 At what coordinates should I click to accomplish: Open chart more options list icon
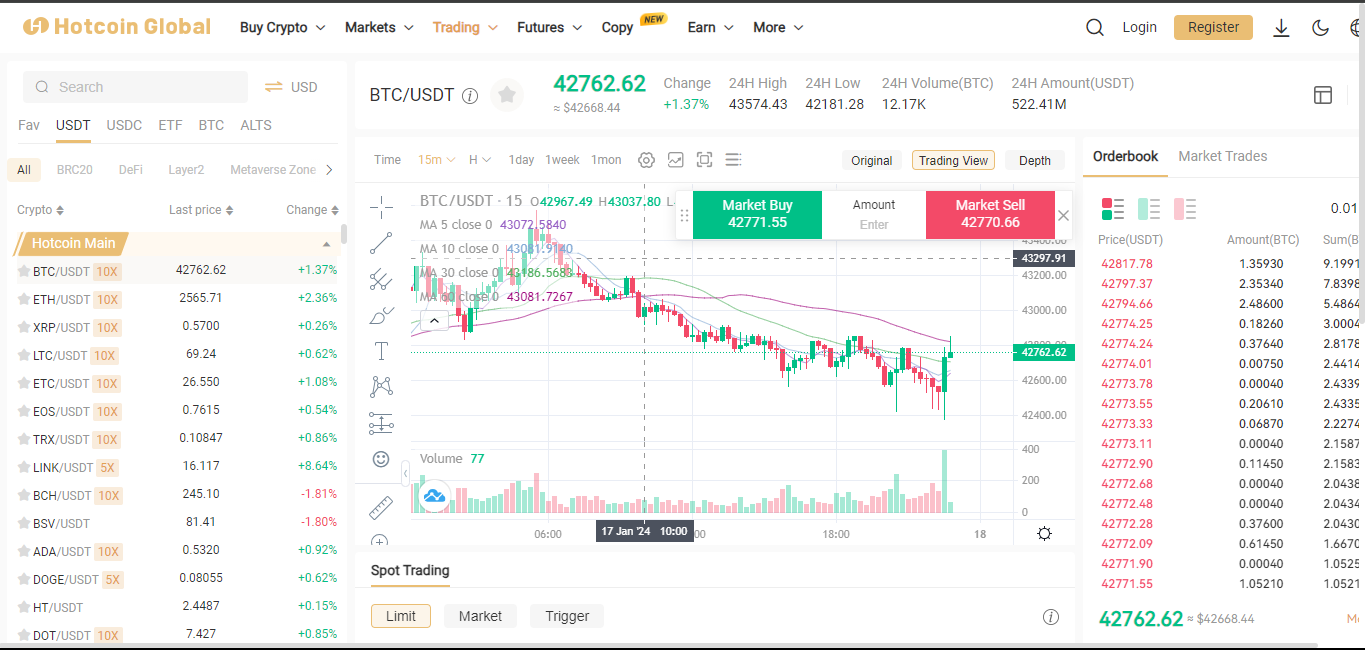(x=733, y=160)
